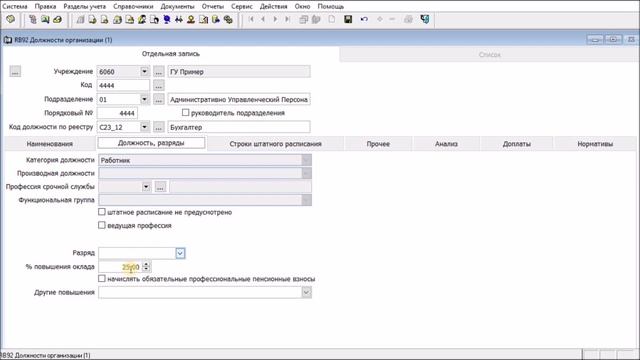This screenshot has width=640, height=360.
Task: Click the tree structure toolbar icon
Action: pos(33,19)
